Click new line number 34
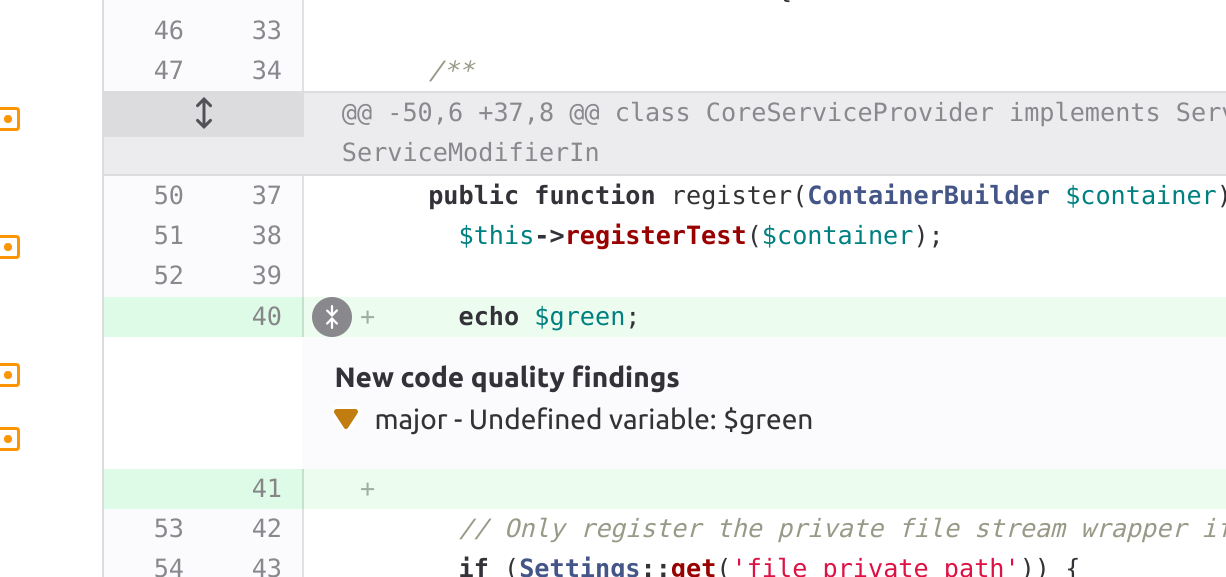 tap(266, 70)
